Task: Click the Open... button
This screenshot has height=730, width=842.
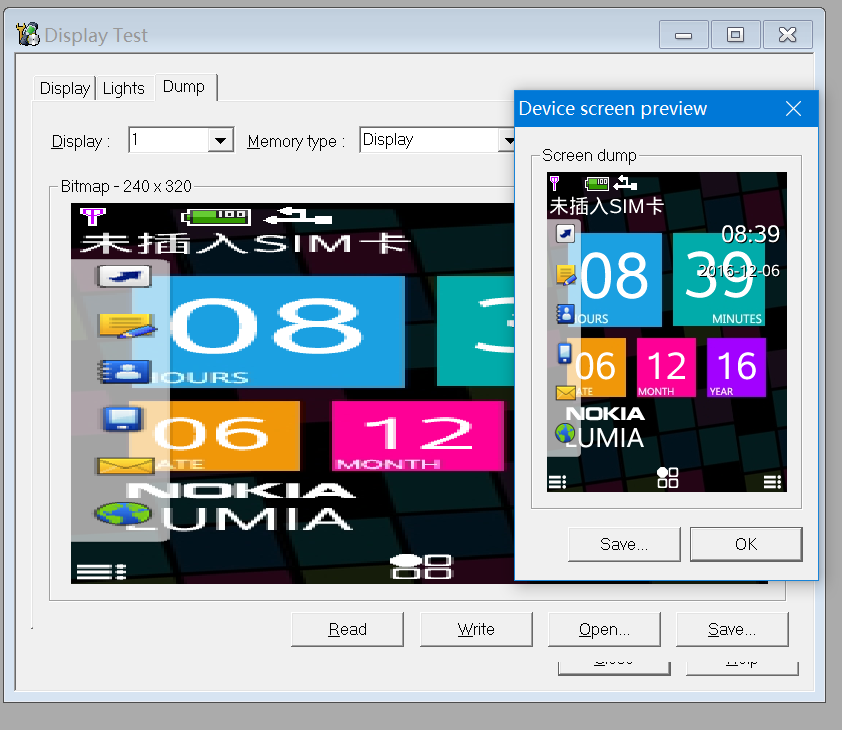Action: [x=604, y=629]
